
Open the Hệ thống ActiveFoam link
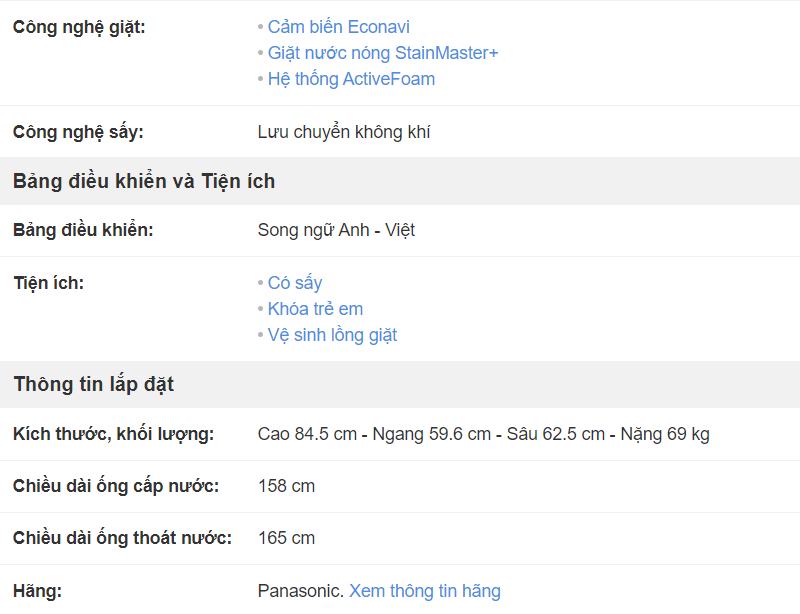(351, 79)
